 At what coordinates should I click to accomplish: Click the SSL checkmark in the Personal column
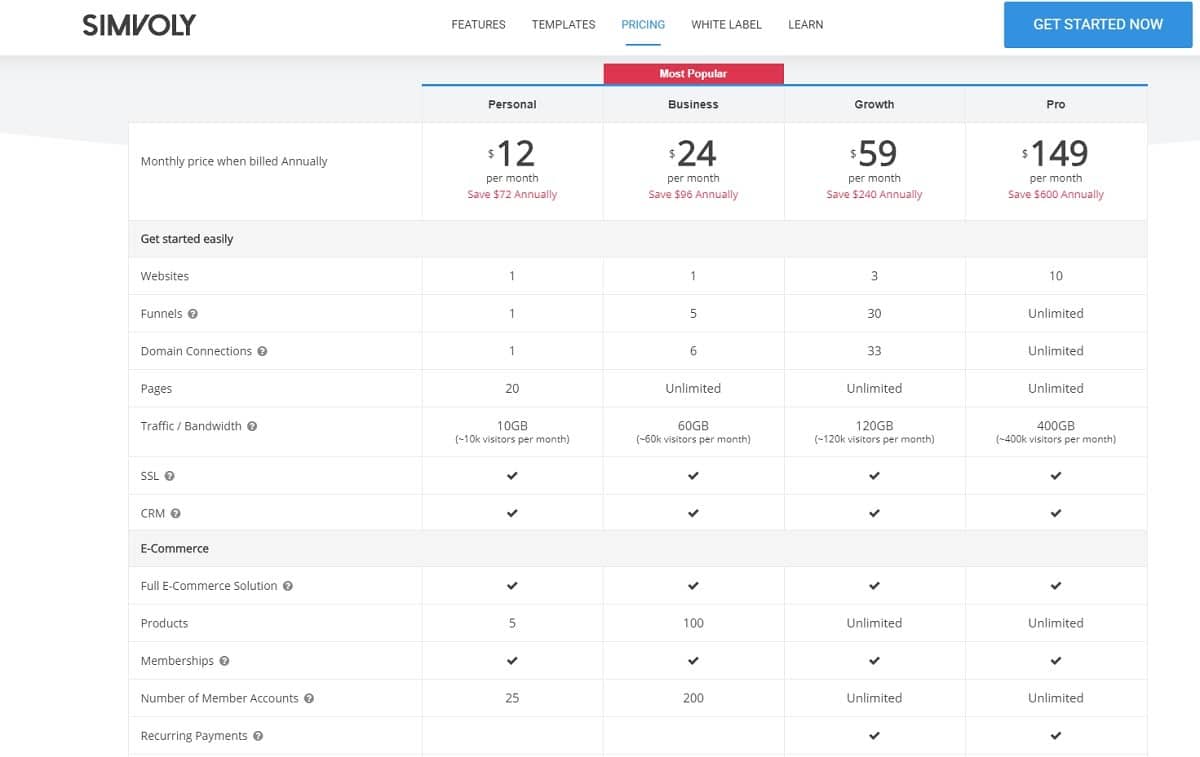[x=512, y=475]
